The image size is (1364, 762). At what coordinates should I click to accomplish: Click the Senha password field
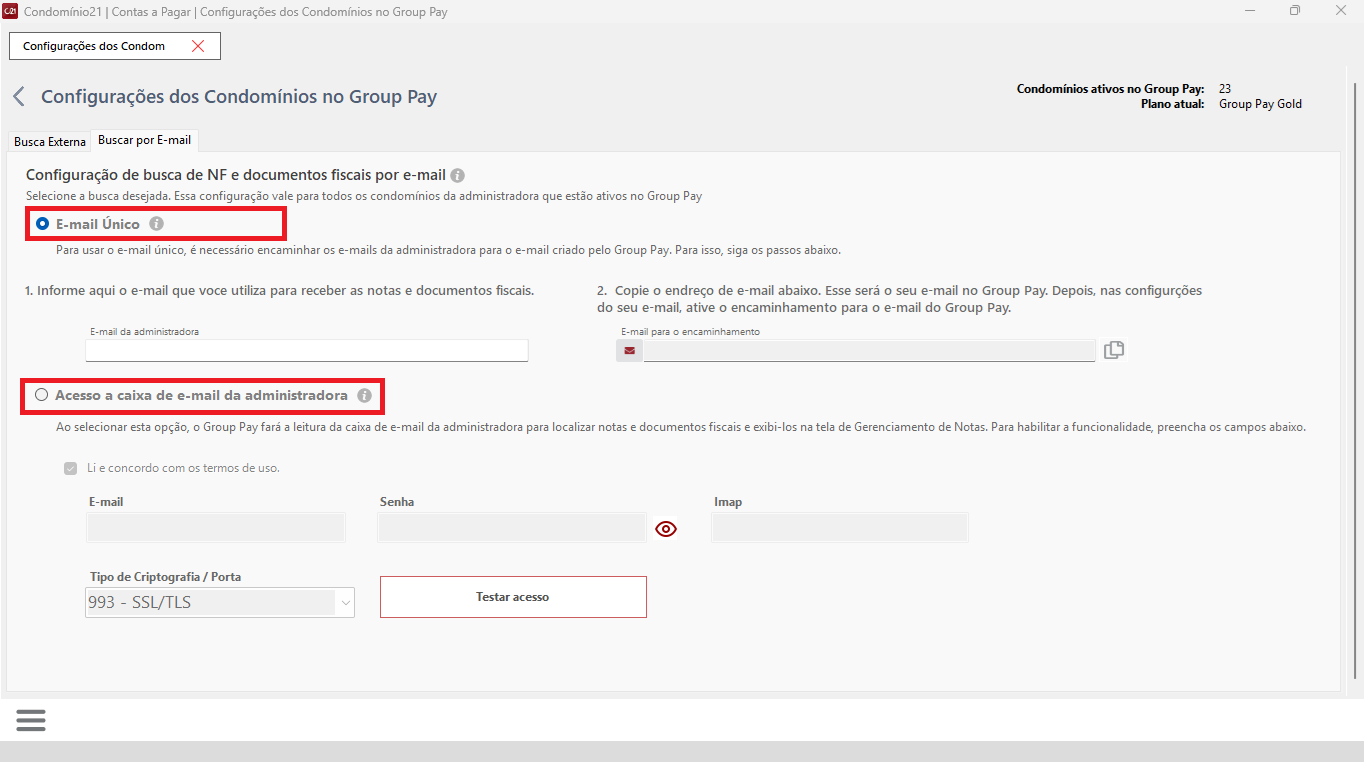(x=512, y=528)
